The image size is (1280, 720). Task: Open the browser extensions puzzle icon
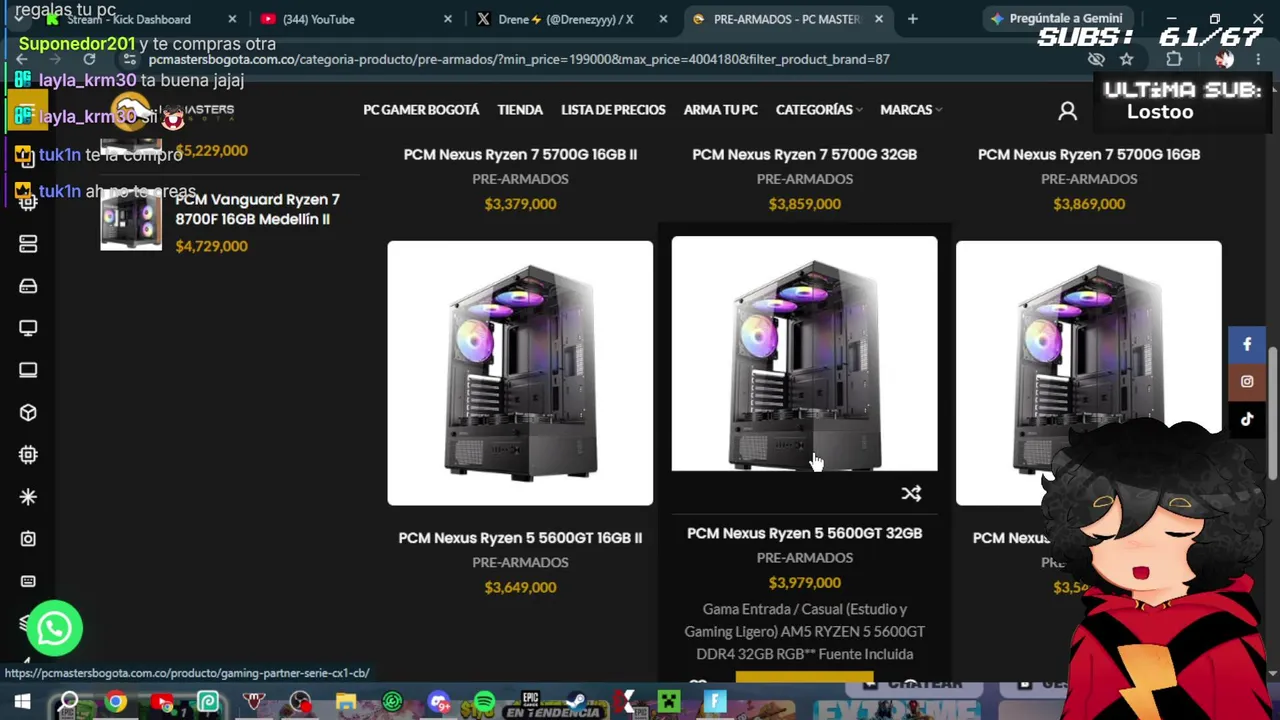point(1174,59)
